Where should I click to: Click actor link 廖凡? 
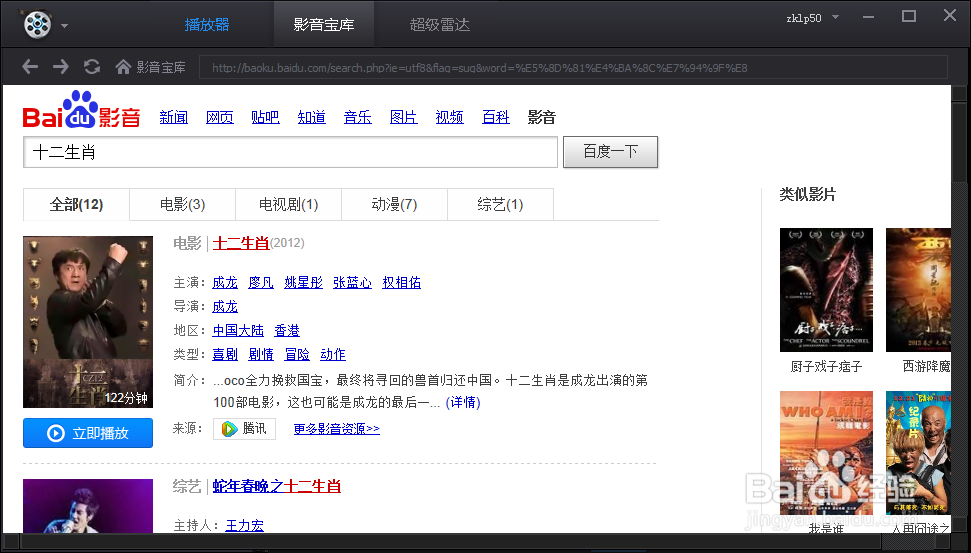[261, 282]
